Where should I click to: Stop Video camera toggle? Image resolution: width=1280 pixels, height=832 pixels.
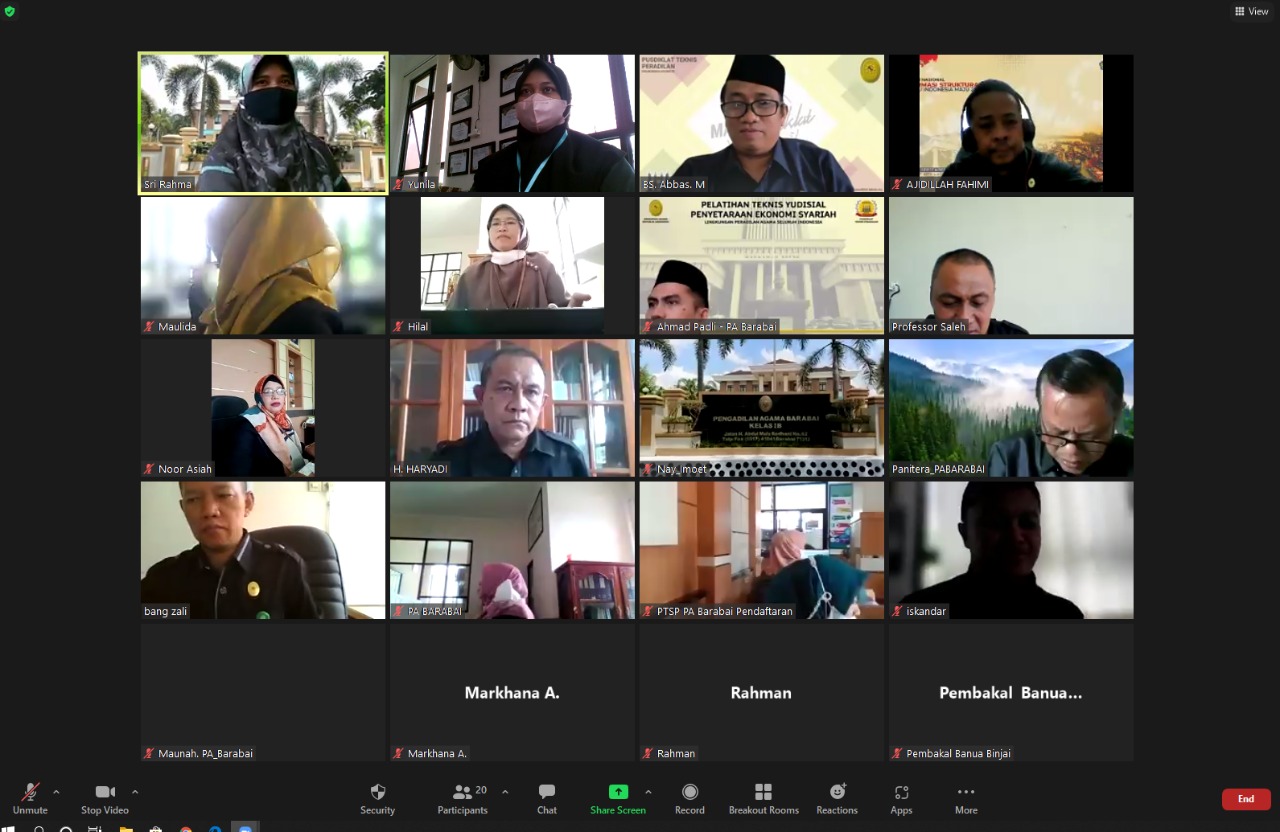pyautogui.click(x=104, y=797)
